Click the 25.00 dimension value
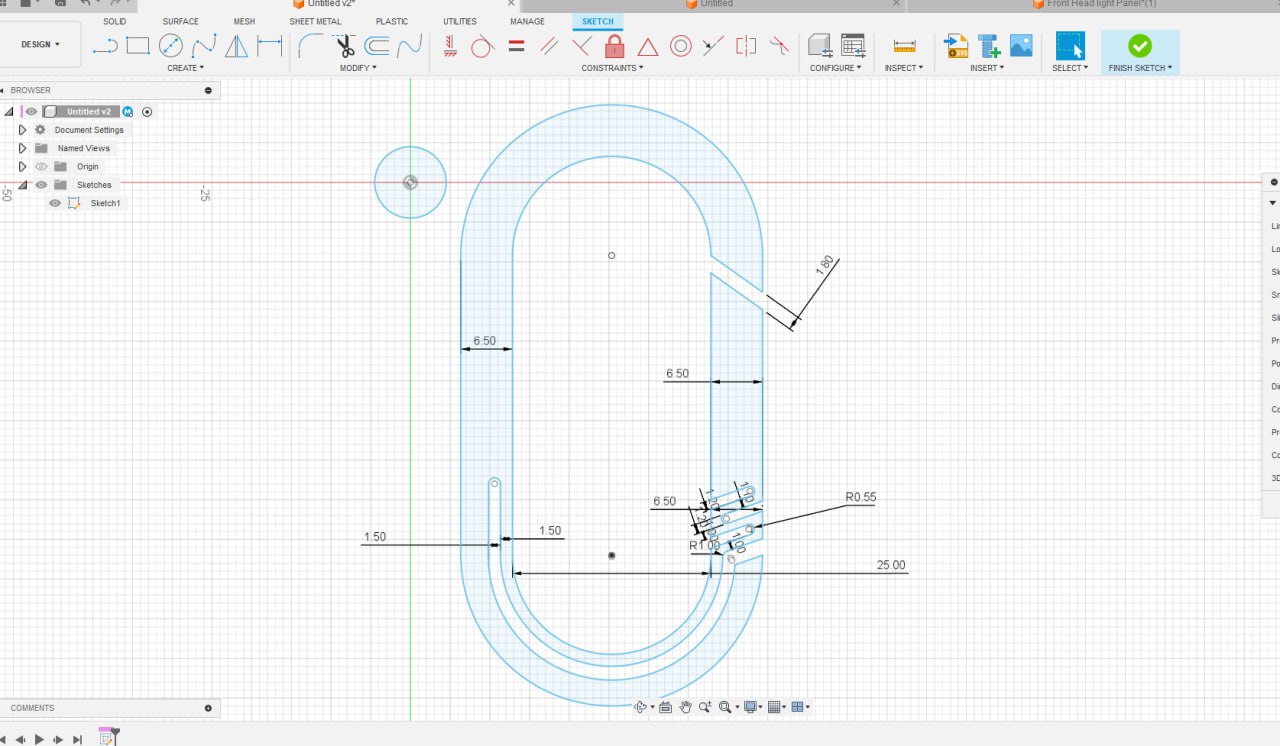The height and width of the screenshot is (746, 1280). point(891,565)
